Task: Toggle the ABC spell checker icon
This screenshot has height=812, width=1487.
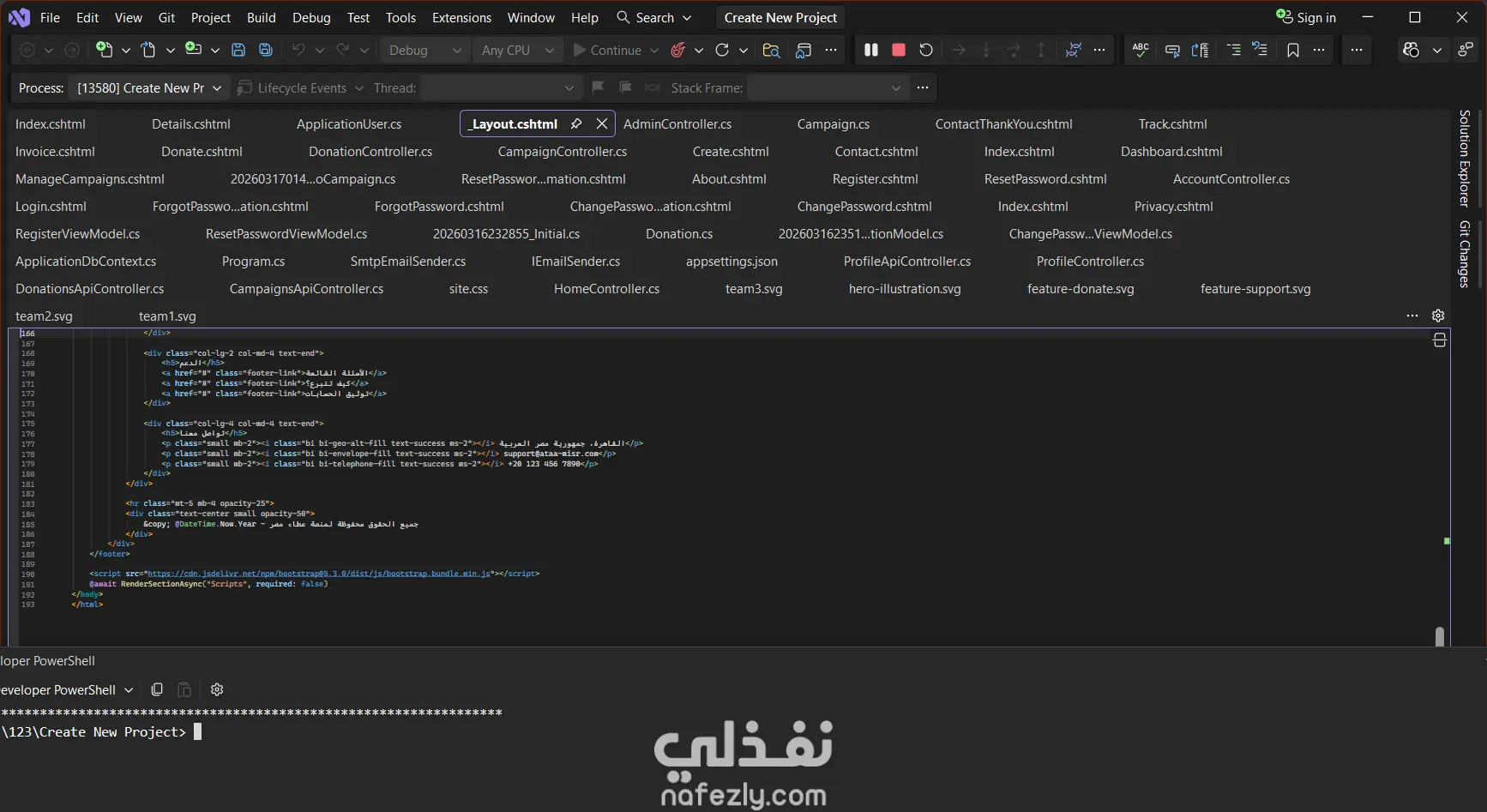Action: [1141, 50]
